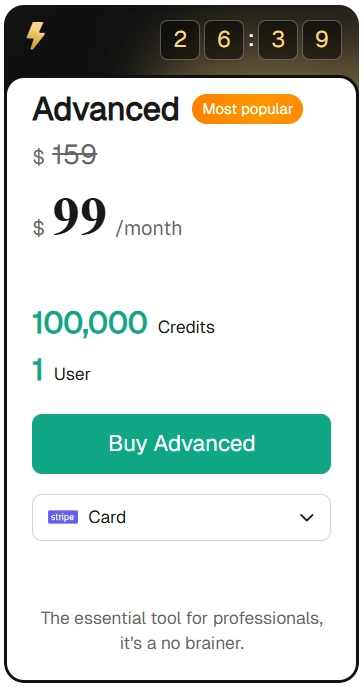
Task: Click the Stripe logo badge
Action: (x=63, y=517)
